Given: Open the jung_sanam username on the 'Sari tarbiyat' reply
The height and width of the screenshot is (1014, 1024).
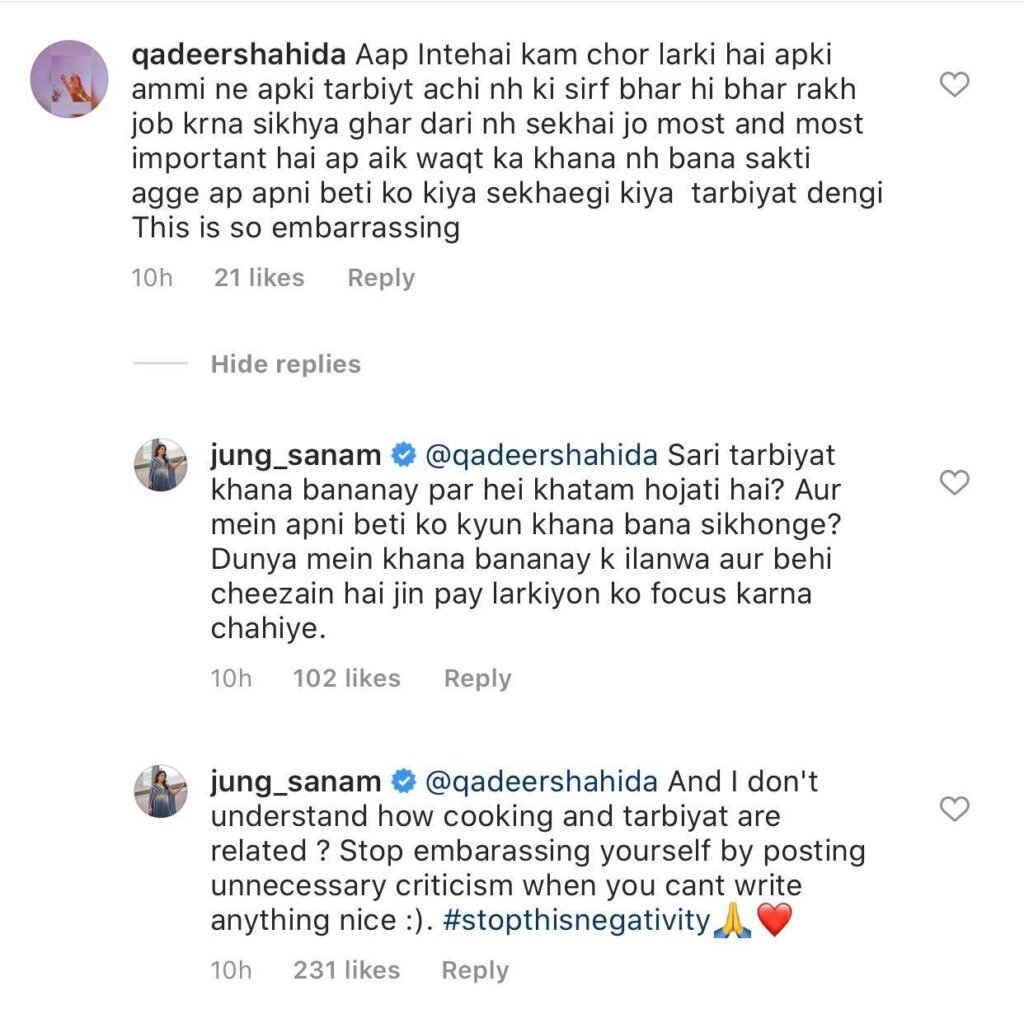Looking at the screenshot, I should pyautogui.click(x=296, y=456).
